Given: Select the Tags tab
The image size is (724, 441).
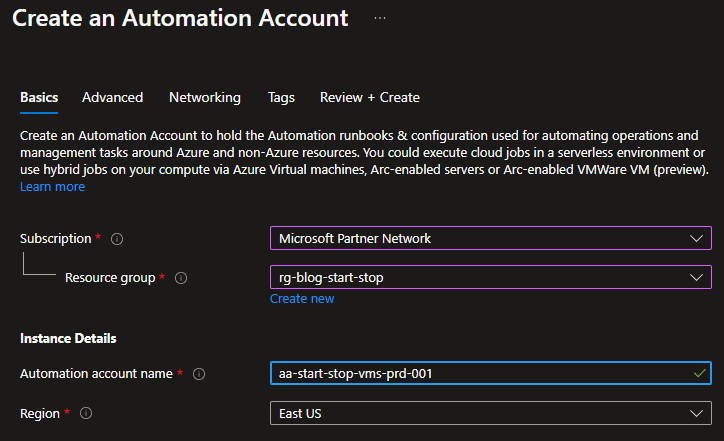Looking at the screenshot, I should pos(281,97).
